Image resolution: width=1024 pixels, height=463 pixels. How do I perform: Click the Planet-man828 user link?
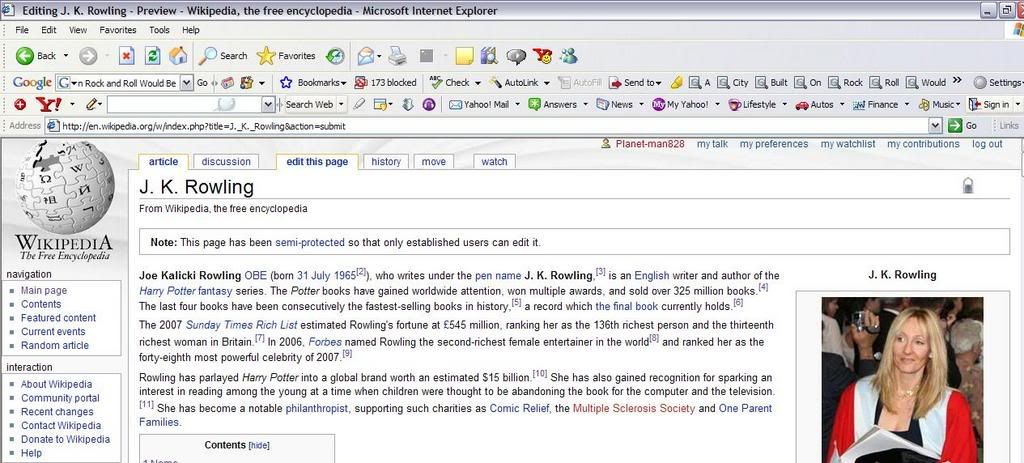(x=650, y=144)
